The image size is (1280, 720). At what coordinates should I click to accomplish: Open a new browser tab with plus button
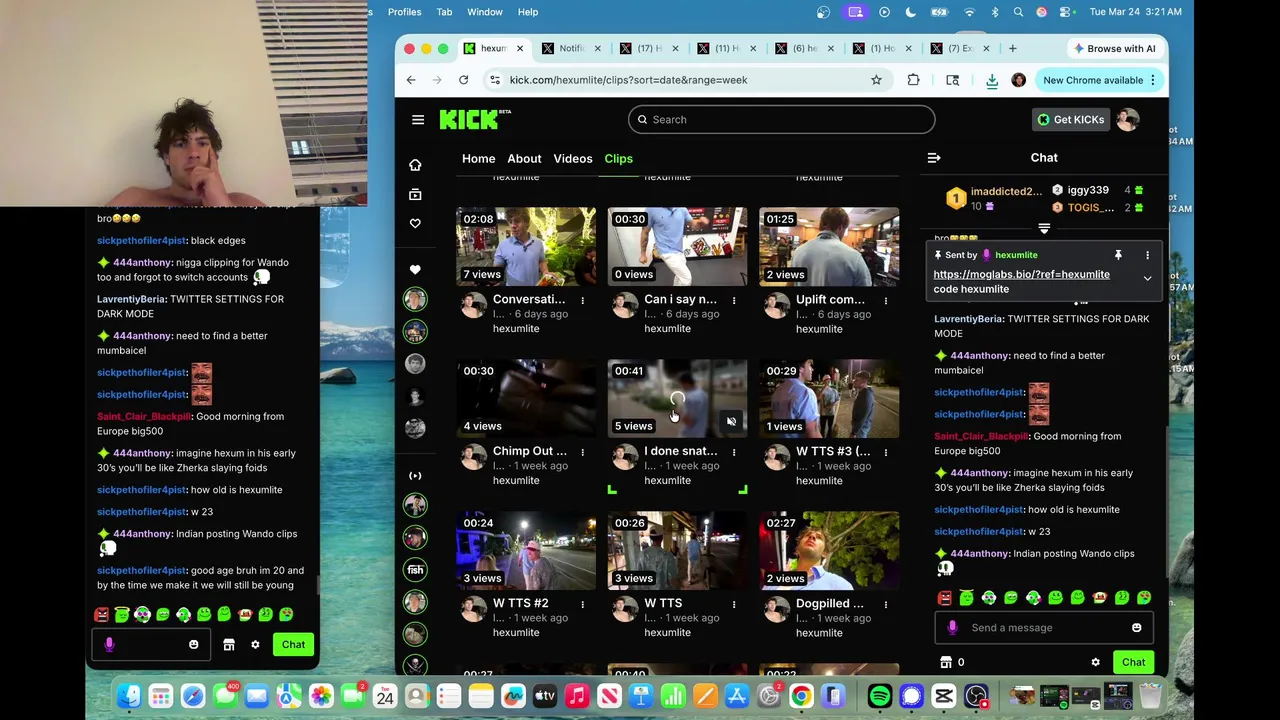click(x=1012, y=48)
